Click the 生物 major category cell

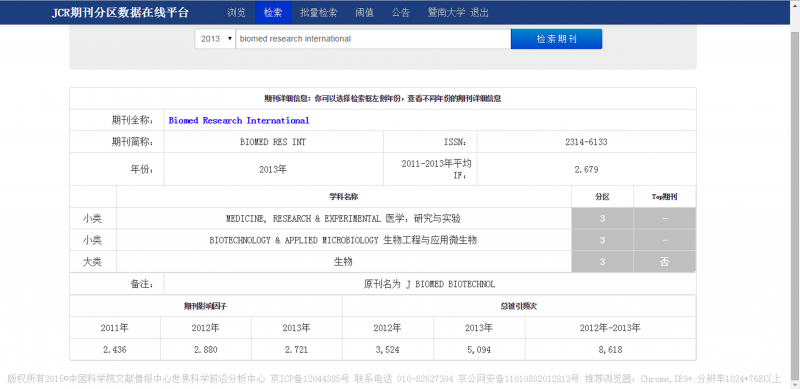point(343,262)
